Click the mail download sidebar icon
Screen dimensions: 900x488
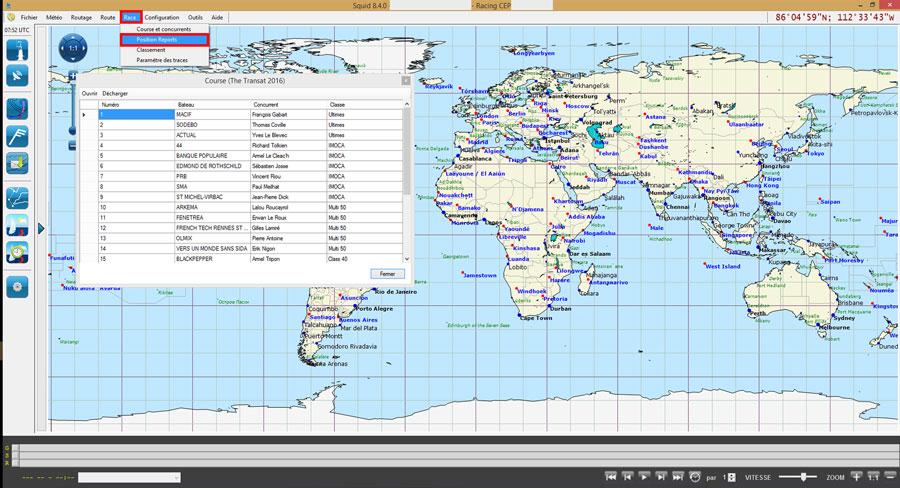[x=17, y=162]
